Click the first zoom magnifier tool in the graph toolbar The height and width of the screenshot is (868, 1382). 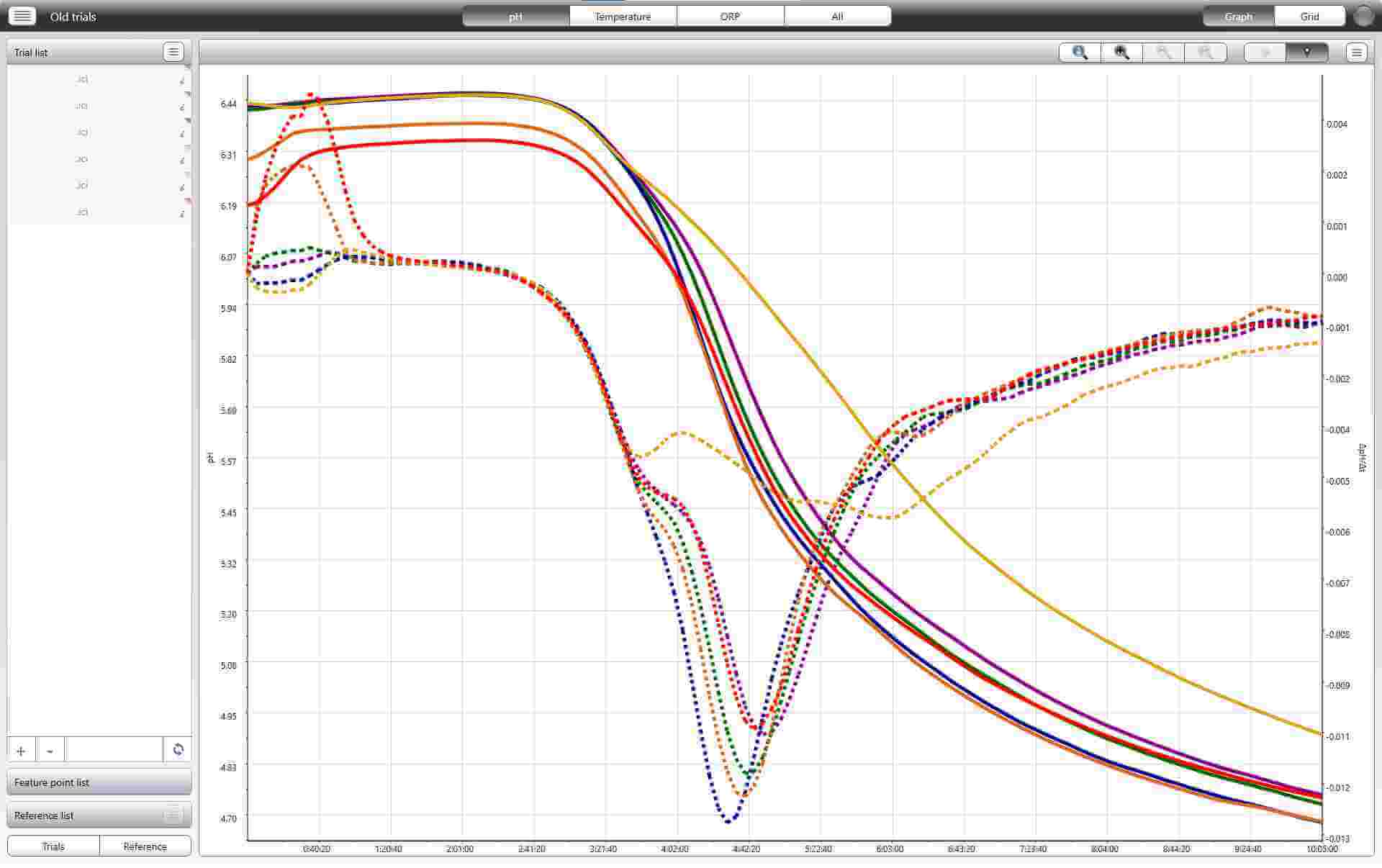pyautogui.click(x=1079, y=53)
